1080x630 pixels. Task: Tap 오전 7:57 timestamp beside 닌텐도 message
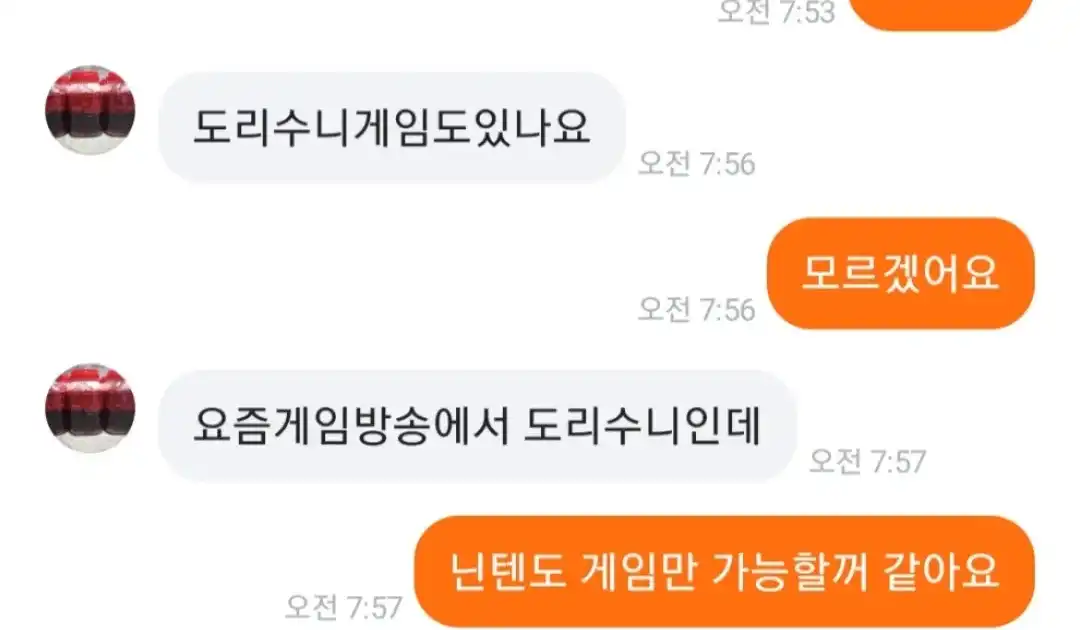point(343,607)
